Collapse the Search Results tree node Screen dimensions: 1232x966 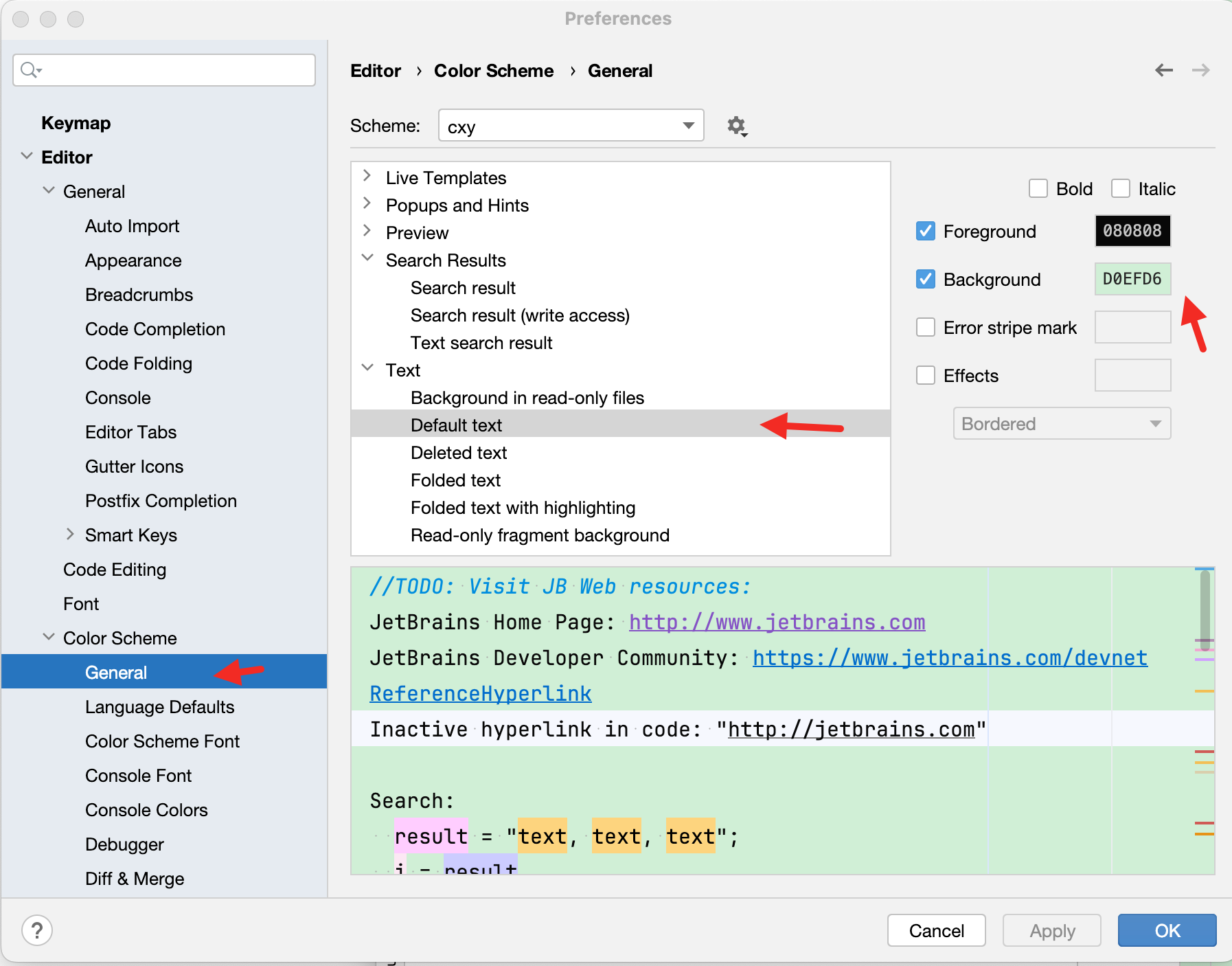367,259
